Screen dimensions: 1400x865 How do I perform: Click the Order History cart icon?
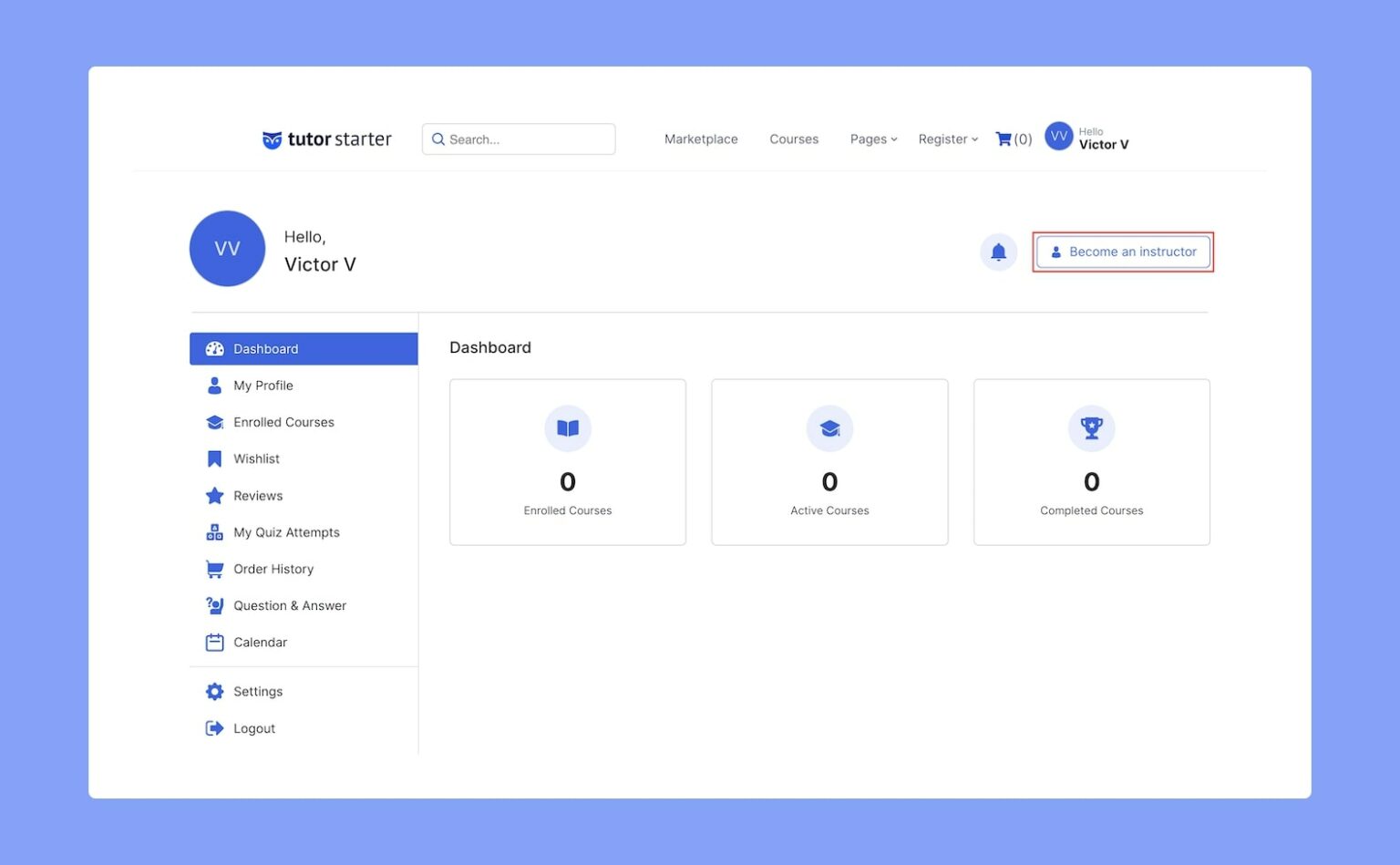[x=214, y=570]
